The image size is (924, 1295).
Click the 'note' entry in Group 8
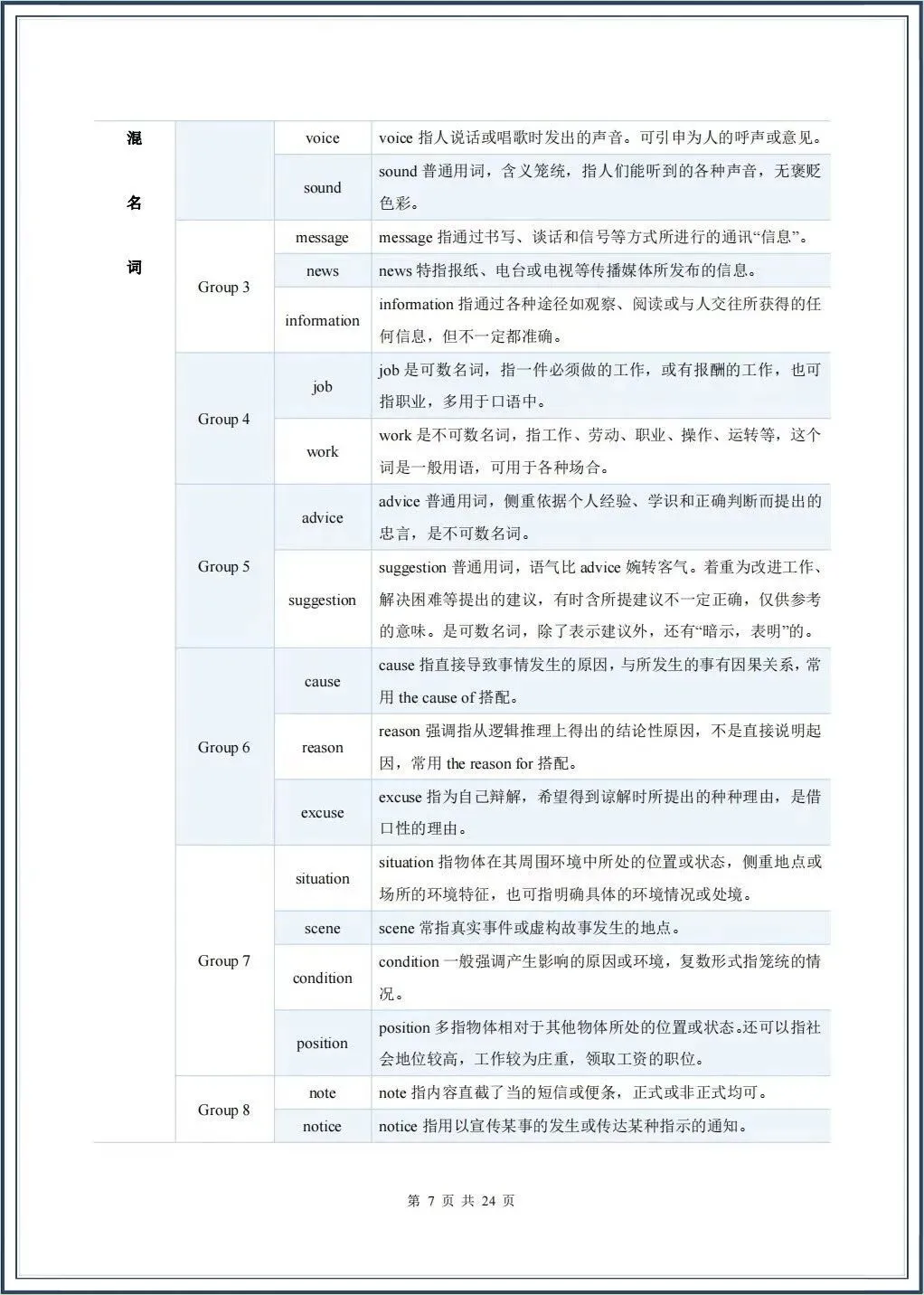tap(323, 1093)
